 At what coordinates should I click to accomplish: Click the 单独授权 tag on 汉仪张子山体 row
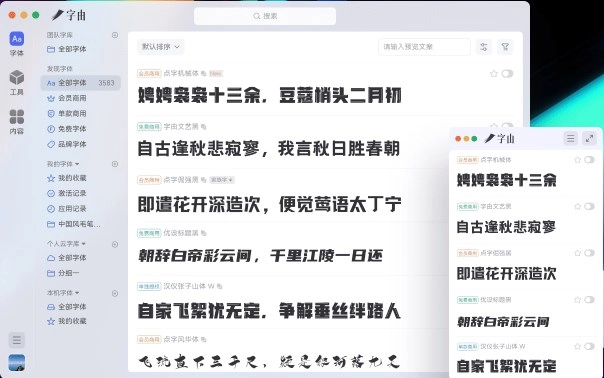(x=149, y=286)
